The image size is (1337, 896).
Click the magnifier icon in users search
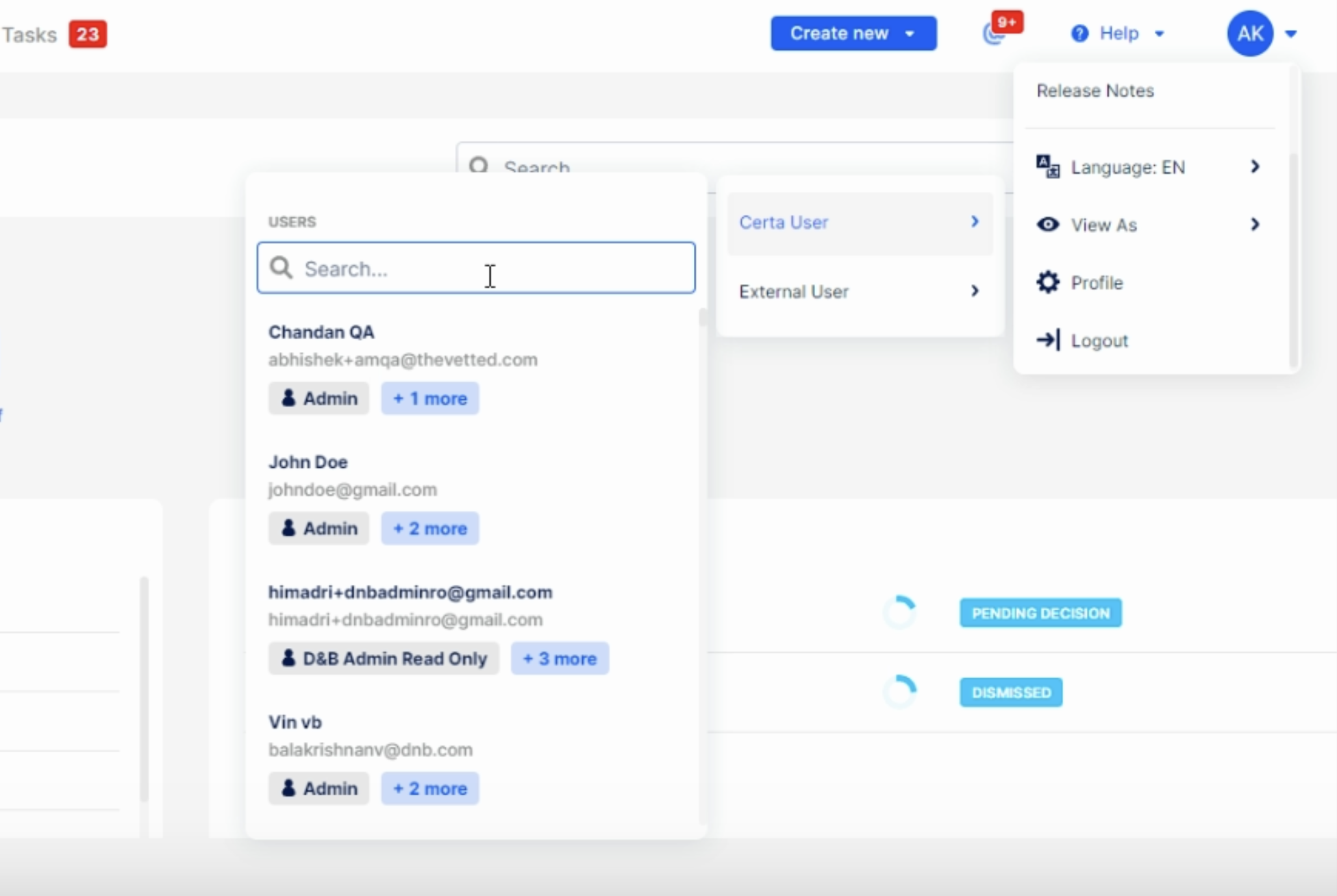tap(281, 268)
